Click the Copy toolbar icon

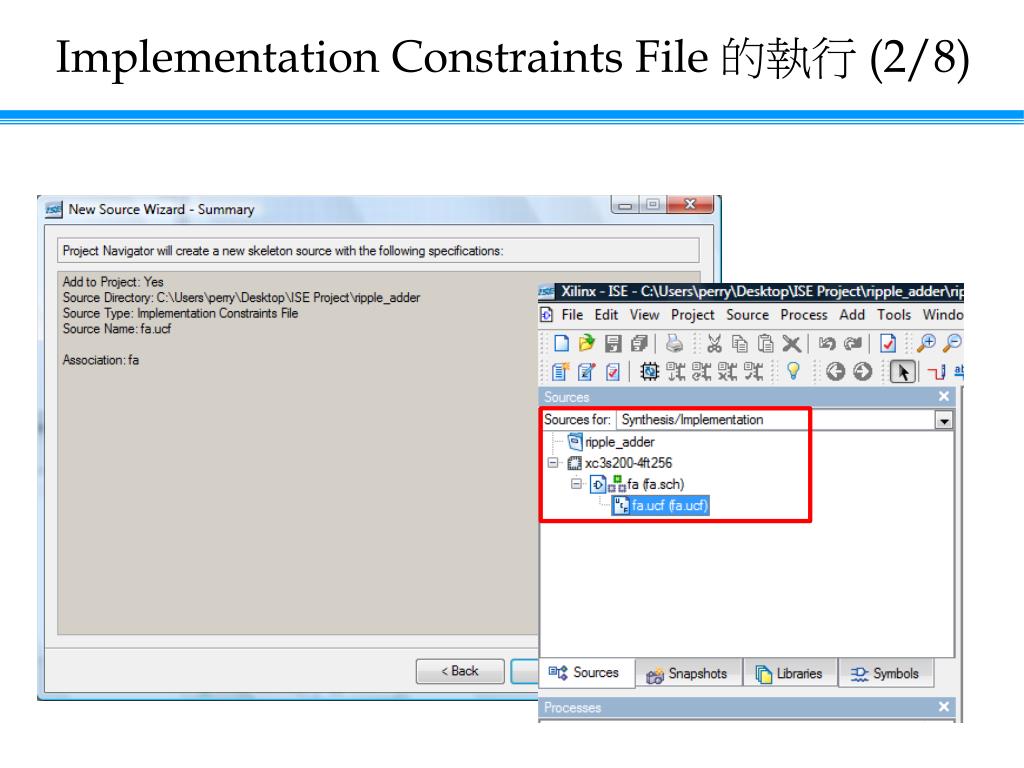pyautogui.click(x=740, y=344)
